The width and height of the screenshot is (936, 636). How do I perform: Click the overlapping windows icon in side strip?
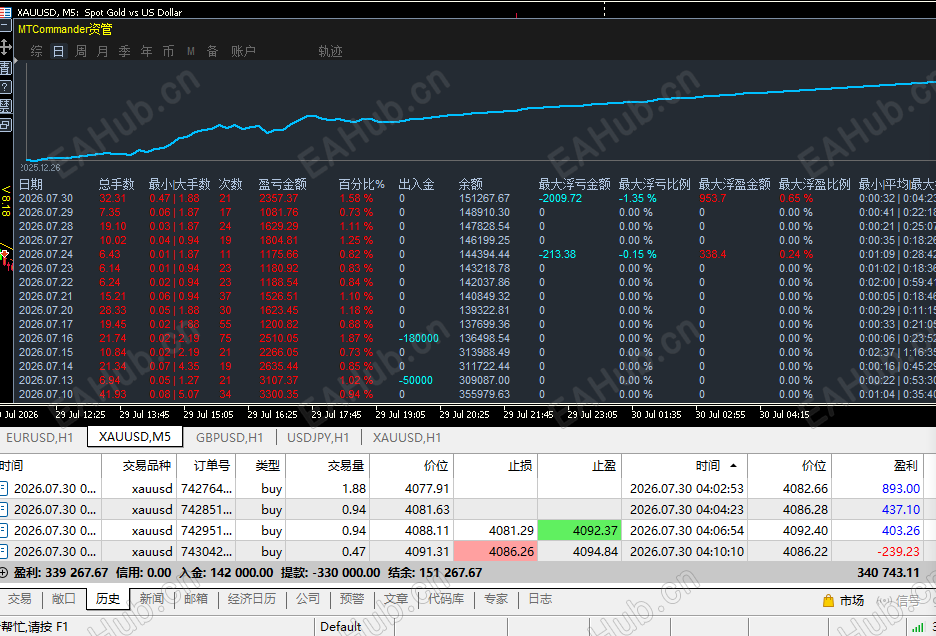point(5,125)
